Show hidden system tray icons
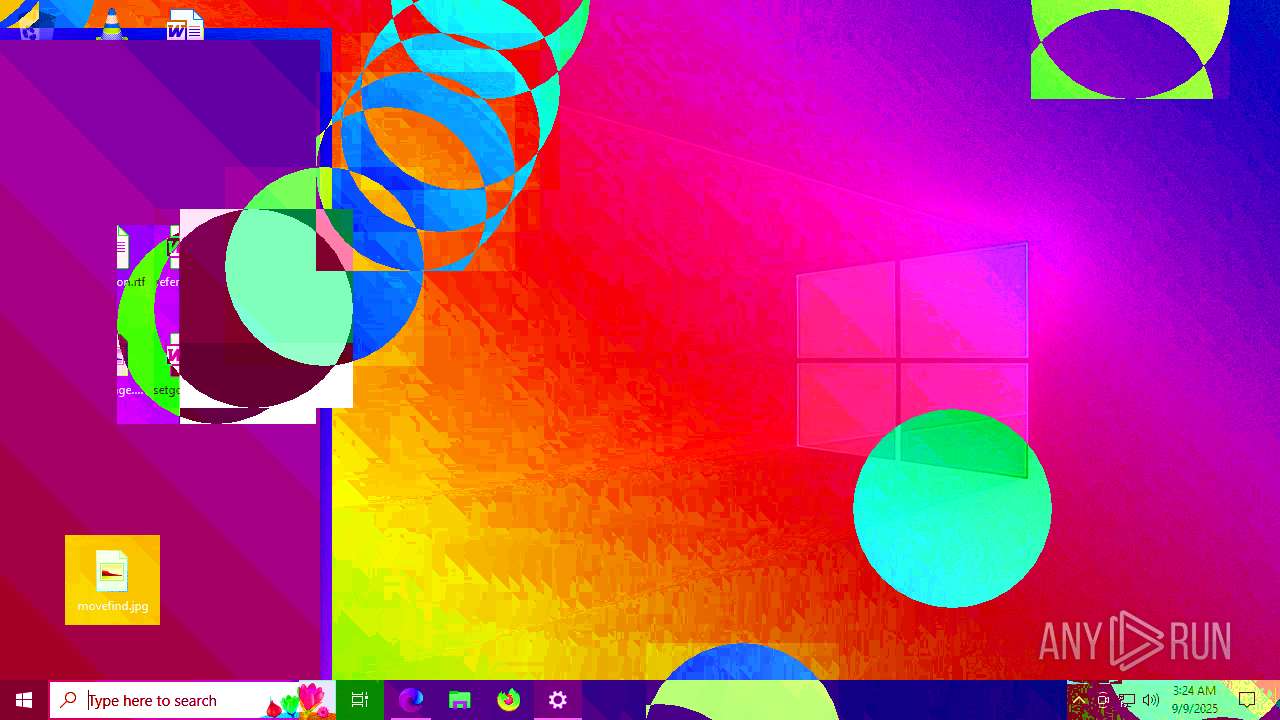 (x=1079, y=700)
